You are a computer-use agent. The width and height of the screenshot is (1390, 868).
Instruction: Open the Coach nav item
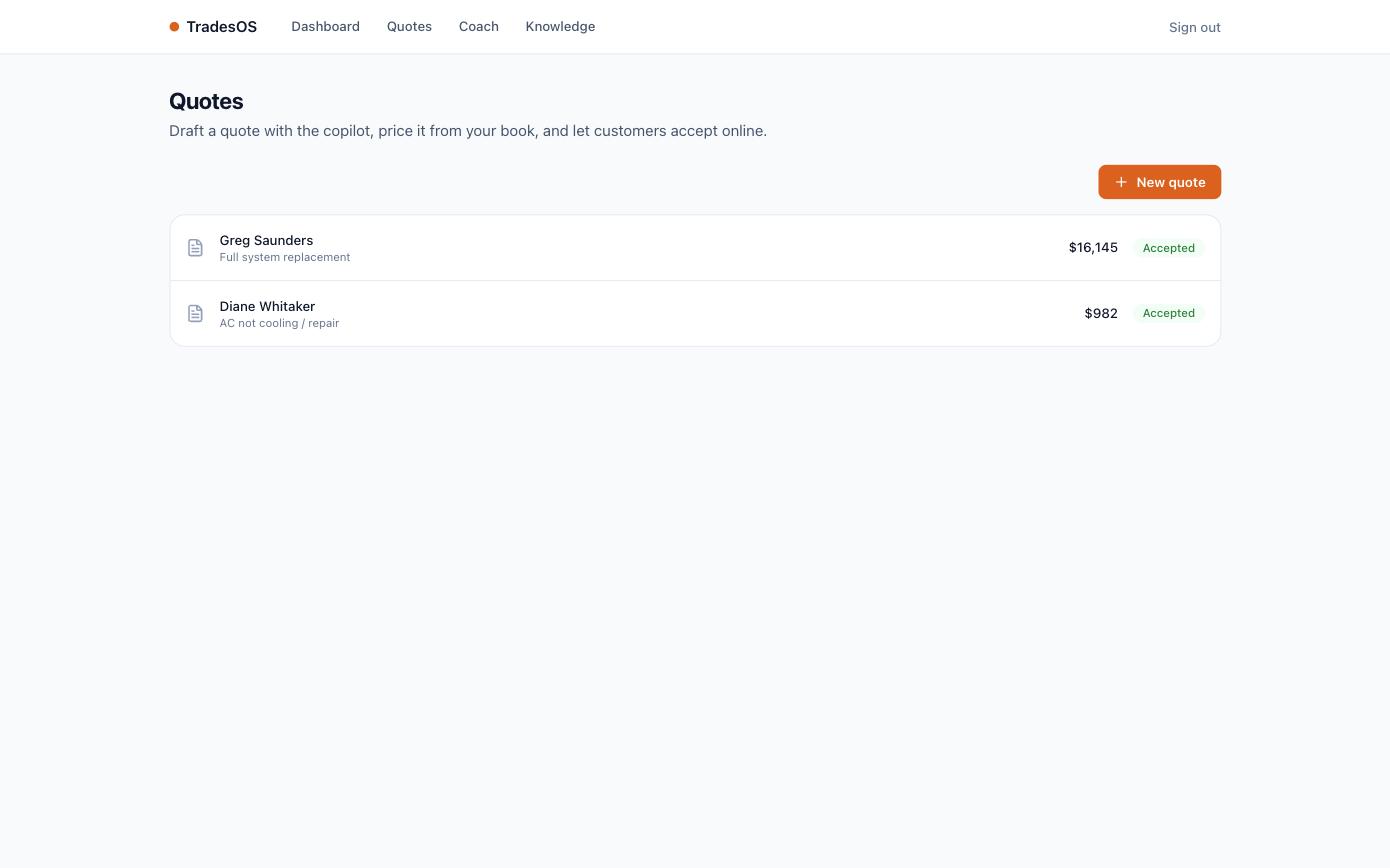point(478,27)
